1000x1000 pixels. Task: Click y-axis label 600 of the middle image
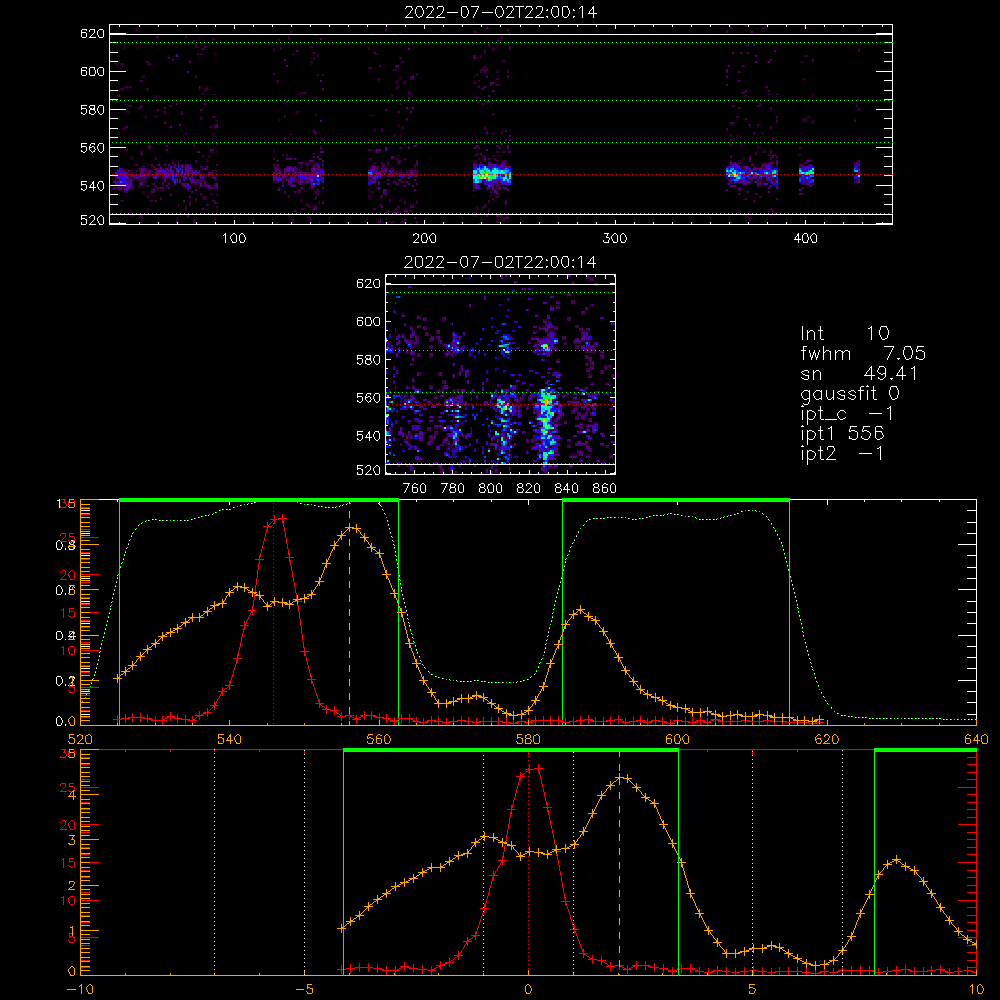point(369,321)
